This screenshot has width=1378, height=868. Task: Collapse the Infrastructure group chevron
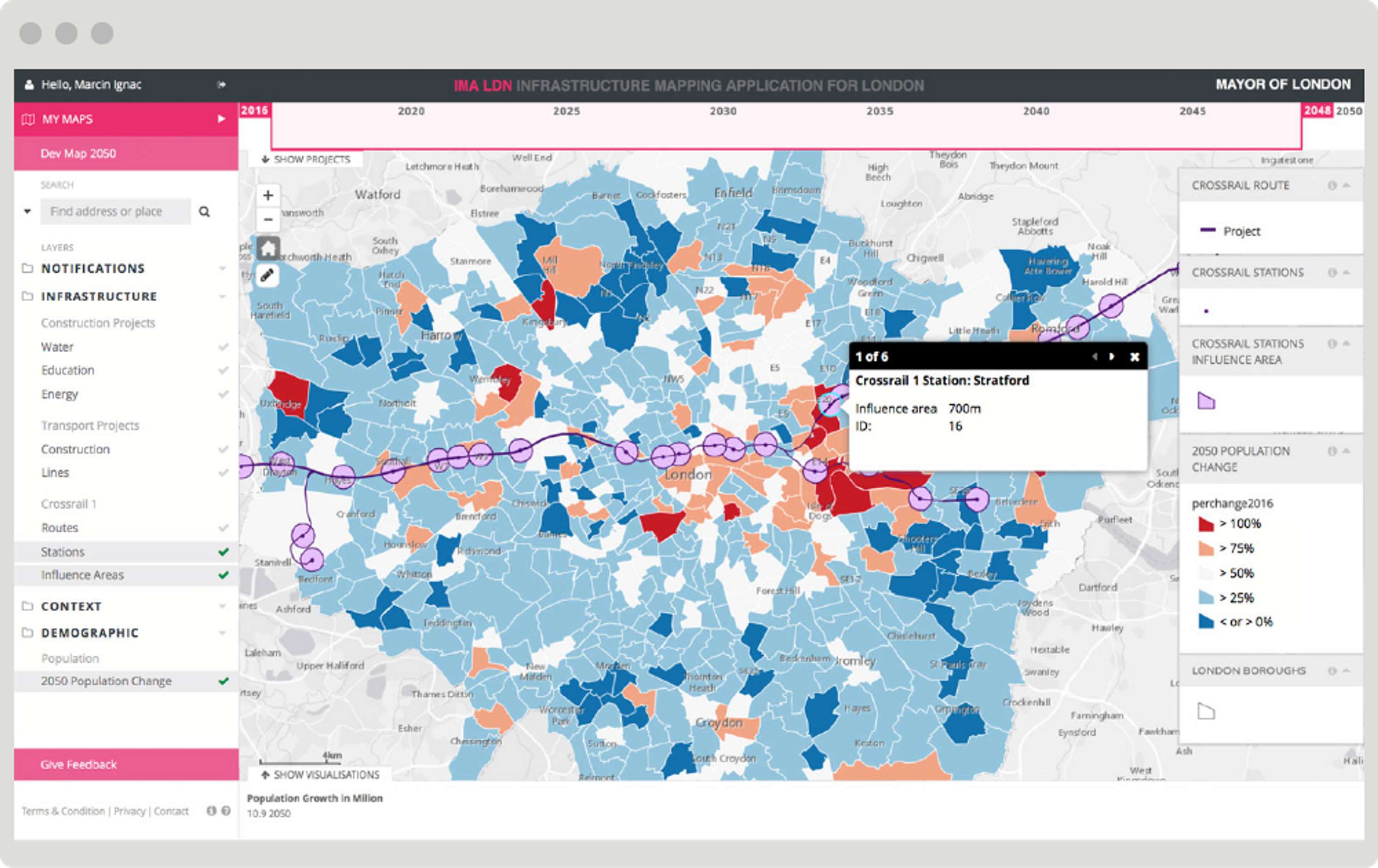[x=222, y=296]
